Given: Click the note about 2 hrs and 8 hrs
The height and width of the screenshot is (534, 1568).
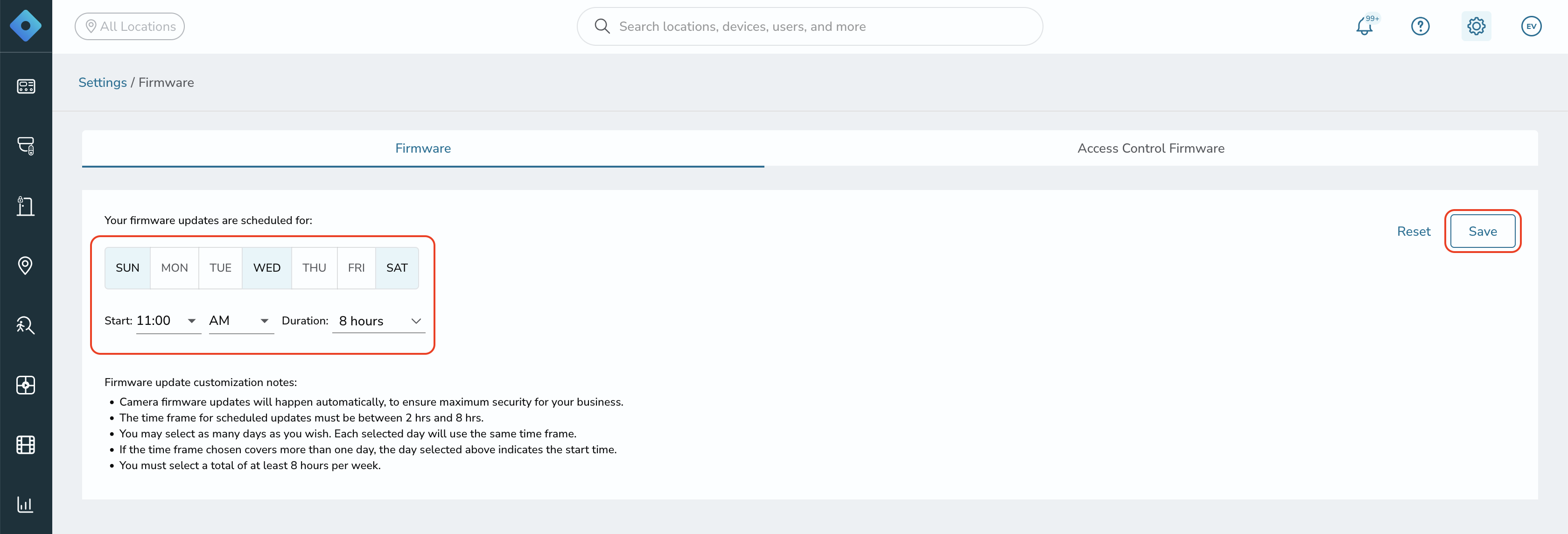Looking at the screenshot, I should click(x=301, y=418).
